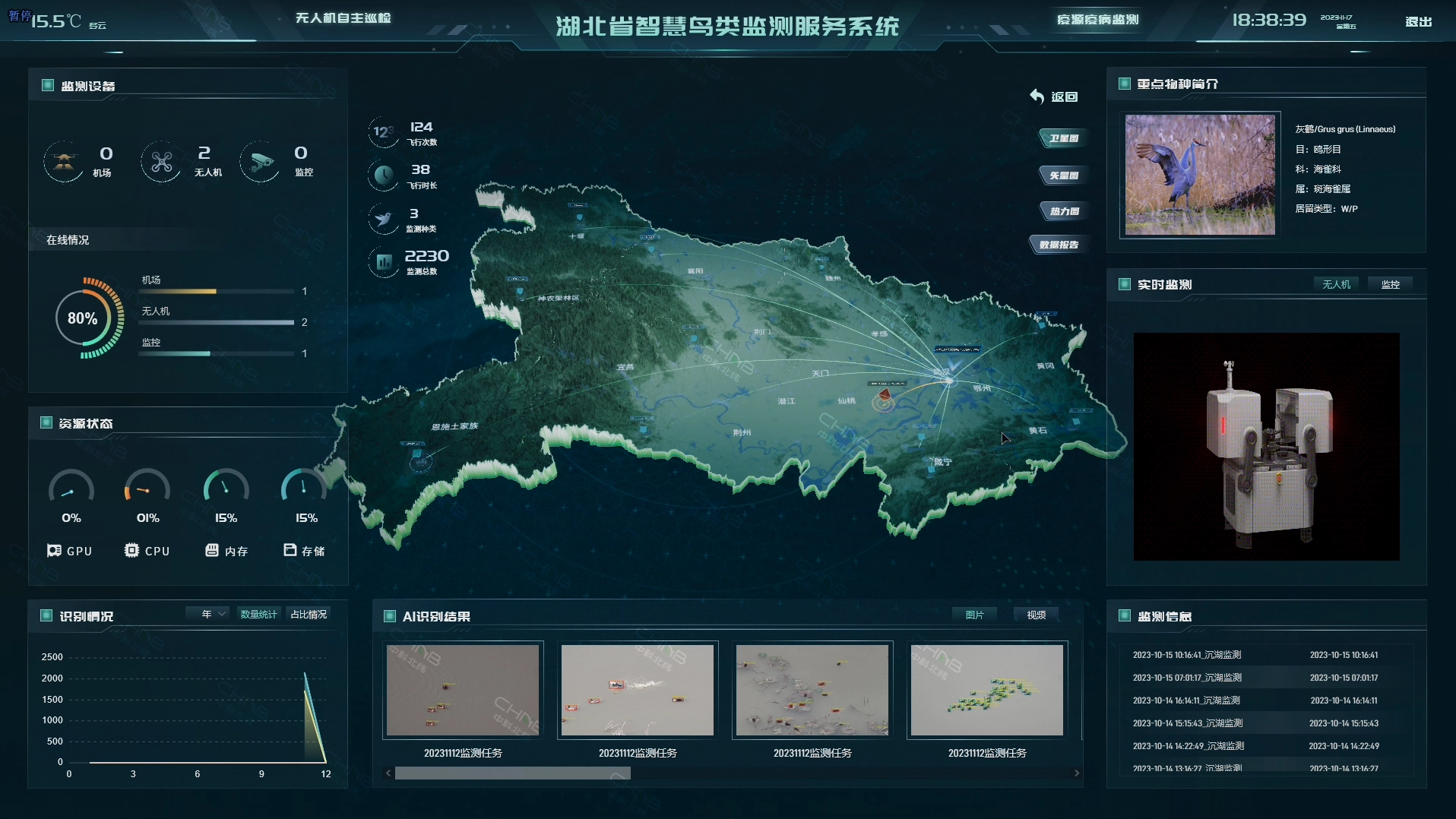Click right arrow of AI results scroller
Viewport: 1456px width, 819px height.
pyautogui.click(x=1076, y=773)
